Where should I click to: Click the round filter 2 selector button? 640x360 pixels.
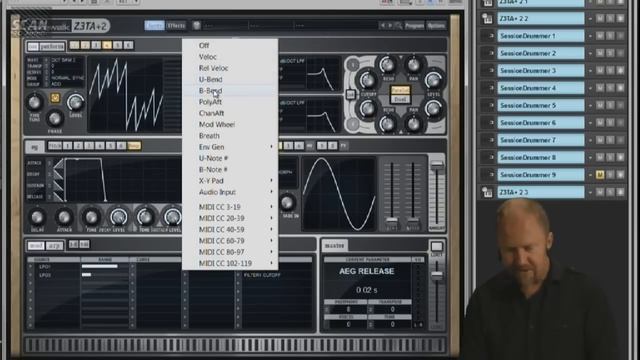click(x=353, y=124)
